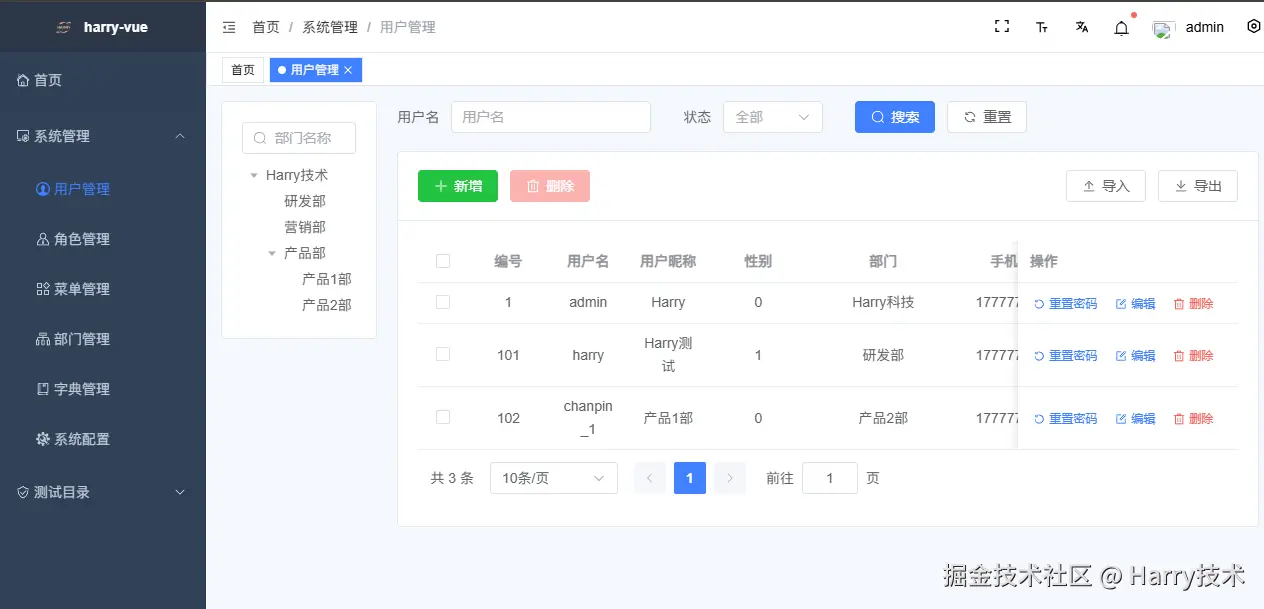1264x609 pixels.
Task: Click the language switch icon
Action: 1081,26
